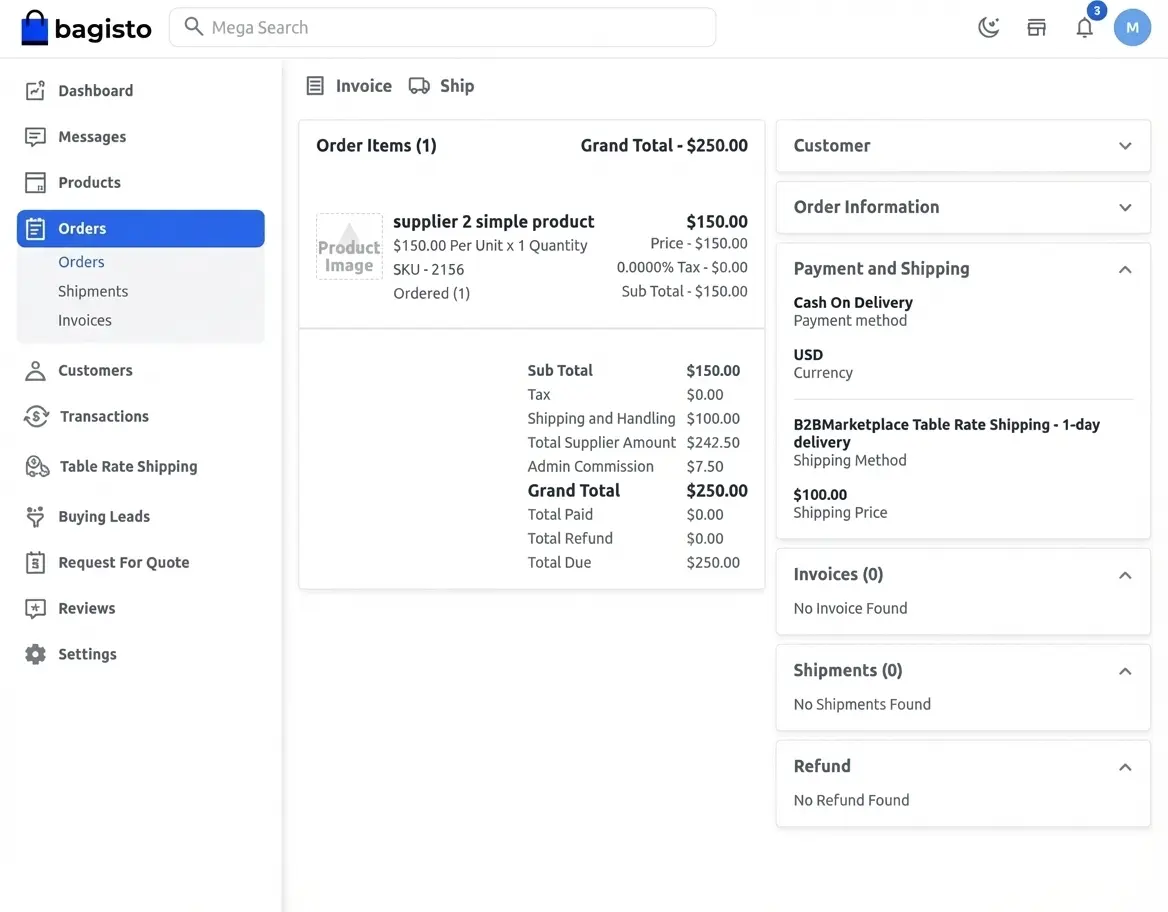1168x912 pixels.
Task: Create an Invoice for this order
Action: click(x=349, y=86)
